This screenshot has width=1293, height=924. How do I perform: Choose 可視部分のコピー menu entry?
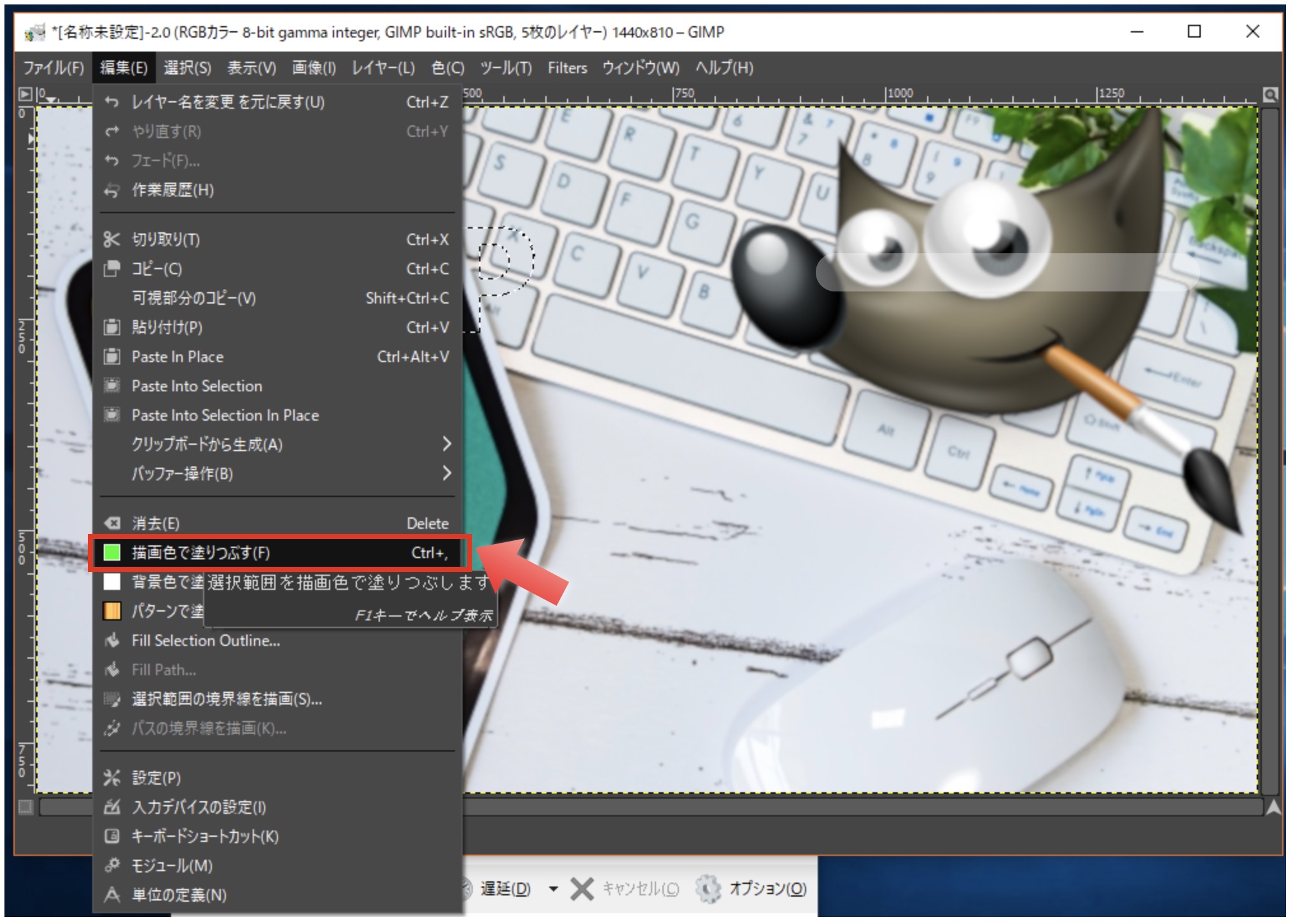pyautogui.click(x=277, y=298)
